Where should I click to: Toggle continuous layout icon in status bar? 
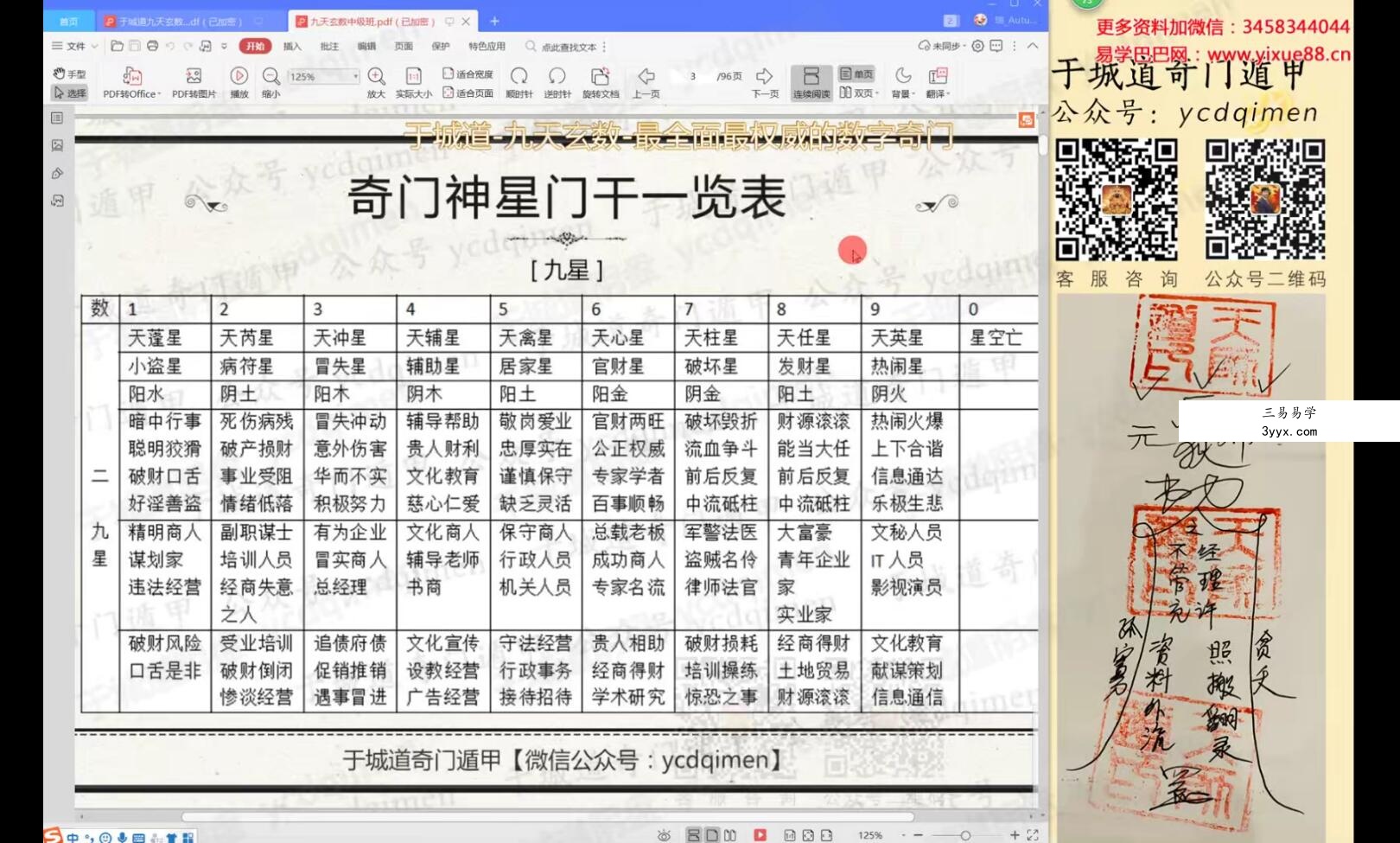point(693,835)
